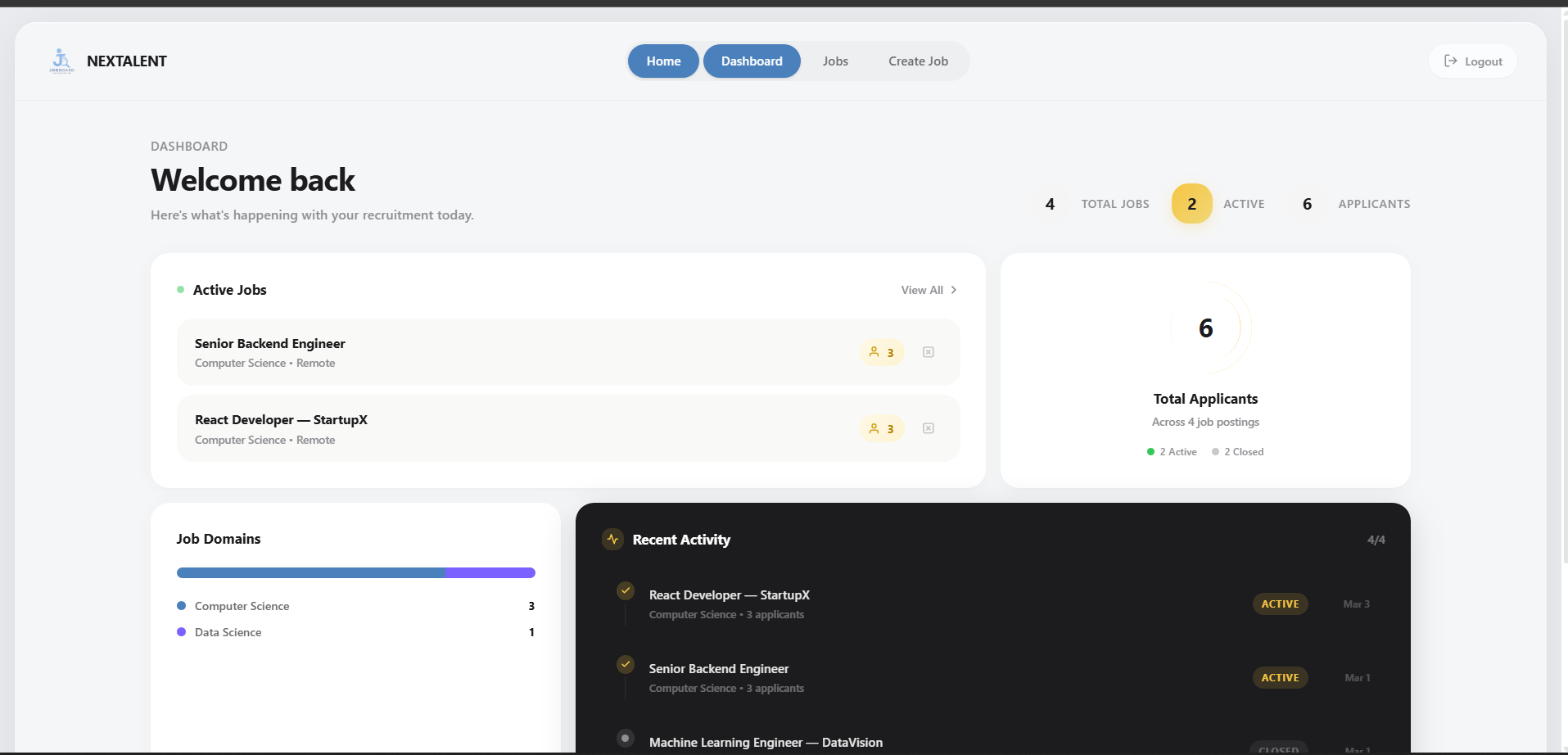Click the View All link
The width and height of the screenshot is (1568, 755).
tap(921, 289)
